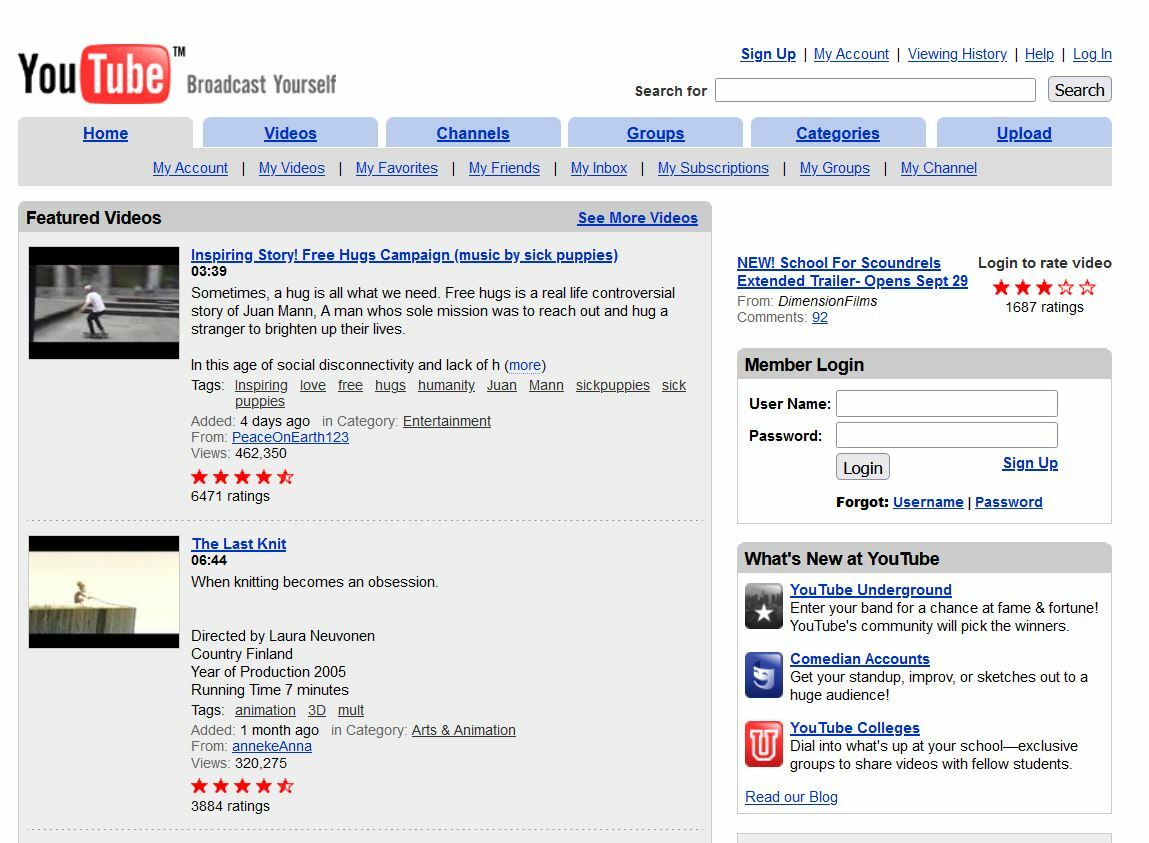Open annekeAnna user profile
The height and width of the screenshot is (843, 1149).
pyautogui.click(x=272, y=746)
